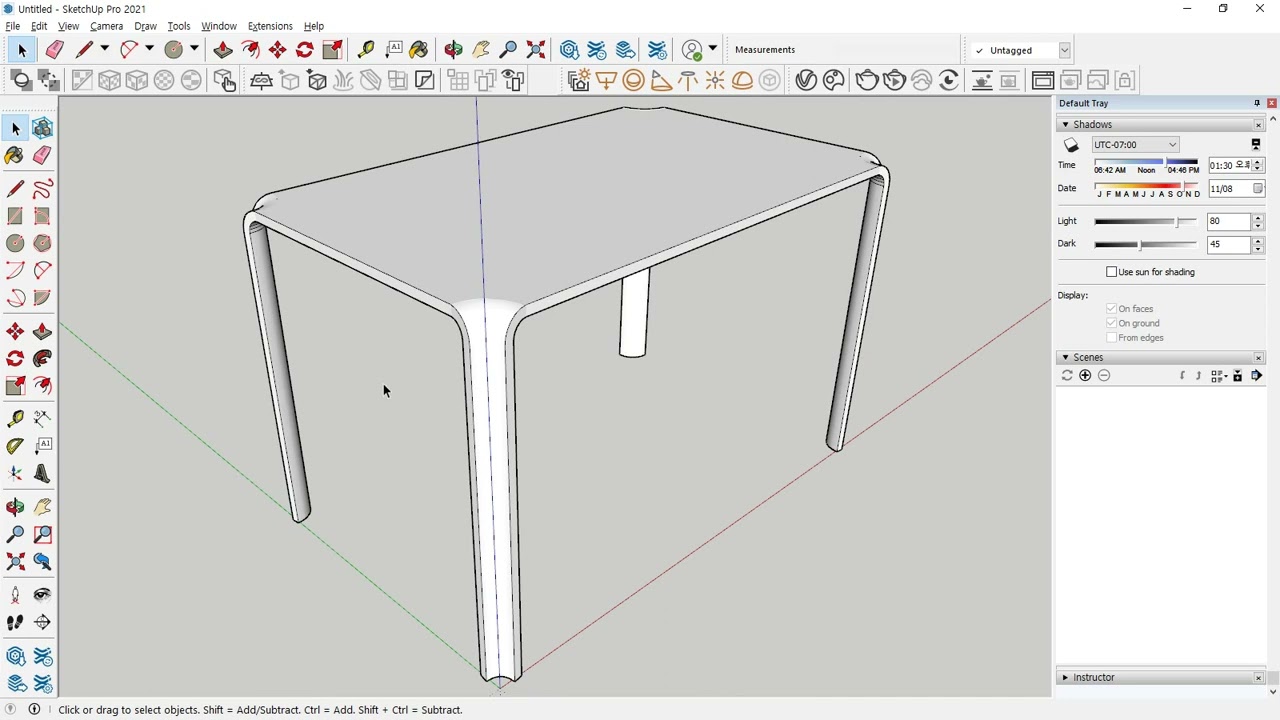1280x720 pixels.
Task: Select the Paint Bucket tool
Action: pos(15,155)
